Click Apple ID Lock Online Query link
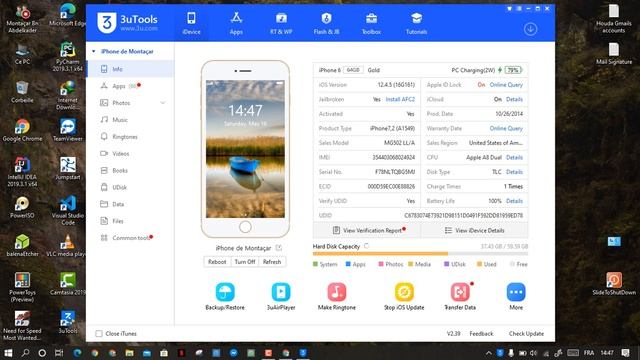 506,85
